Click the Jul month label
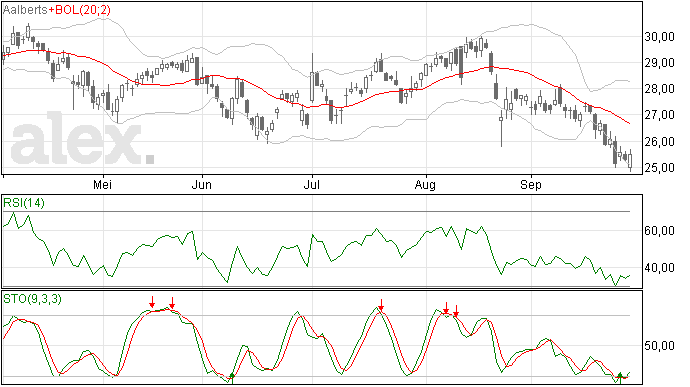 312,184
